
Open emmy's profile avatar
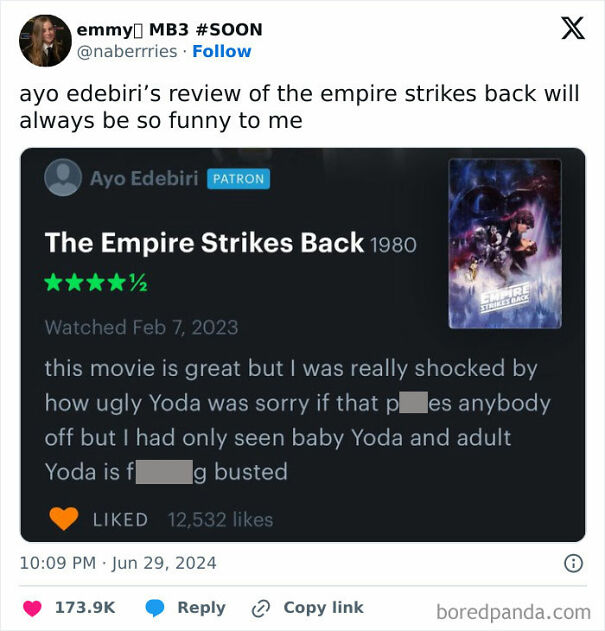pos(45,41)
